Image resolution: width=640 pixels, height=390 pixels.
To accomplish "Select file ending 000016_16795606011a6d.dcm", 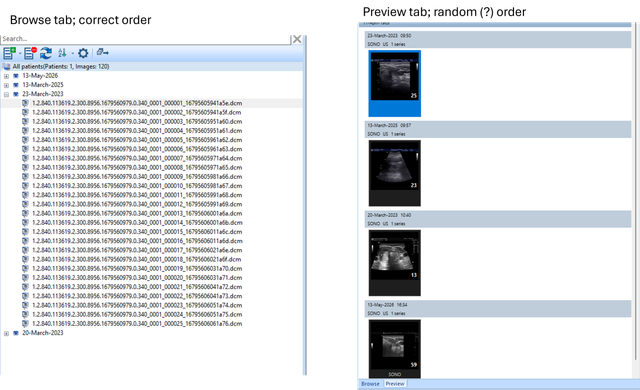I will point(137,241).
